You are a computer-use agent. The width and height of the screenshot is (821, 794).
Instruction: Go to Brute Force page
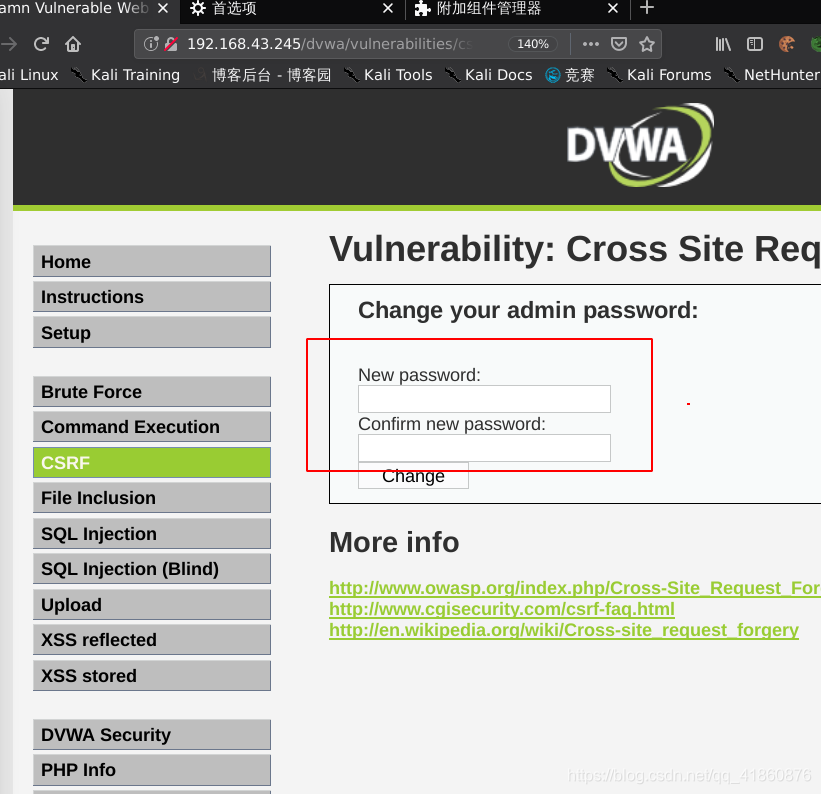152,392
